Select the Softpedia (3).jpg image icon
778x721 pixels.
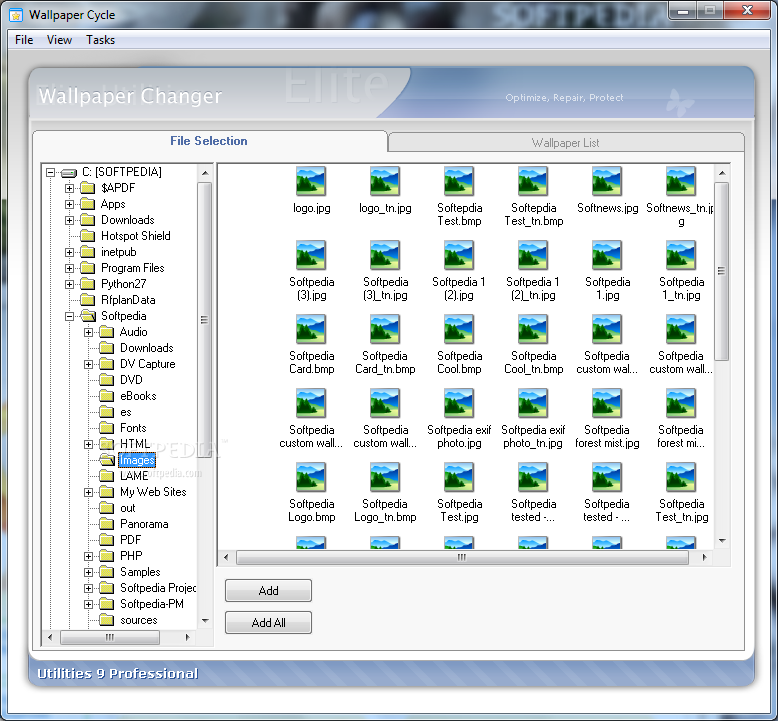pos(311,255)
